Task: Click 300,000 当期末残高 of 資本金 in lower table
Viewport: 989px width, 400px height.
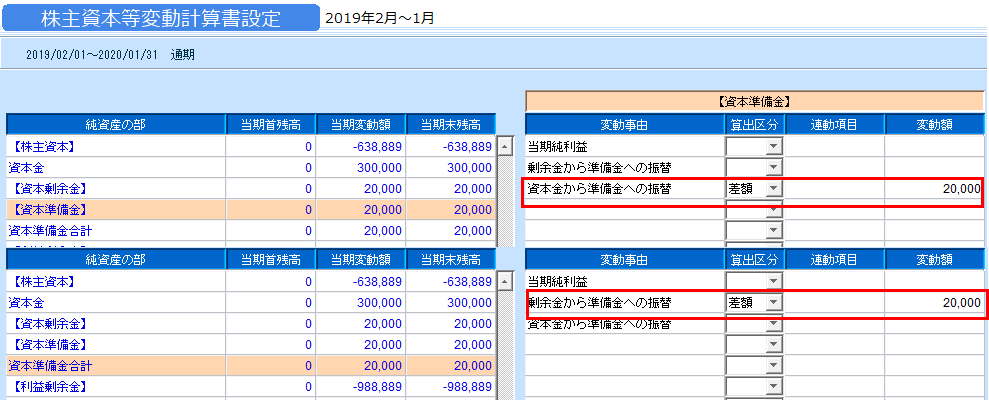Action: coord(451,303)
